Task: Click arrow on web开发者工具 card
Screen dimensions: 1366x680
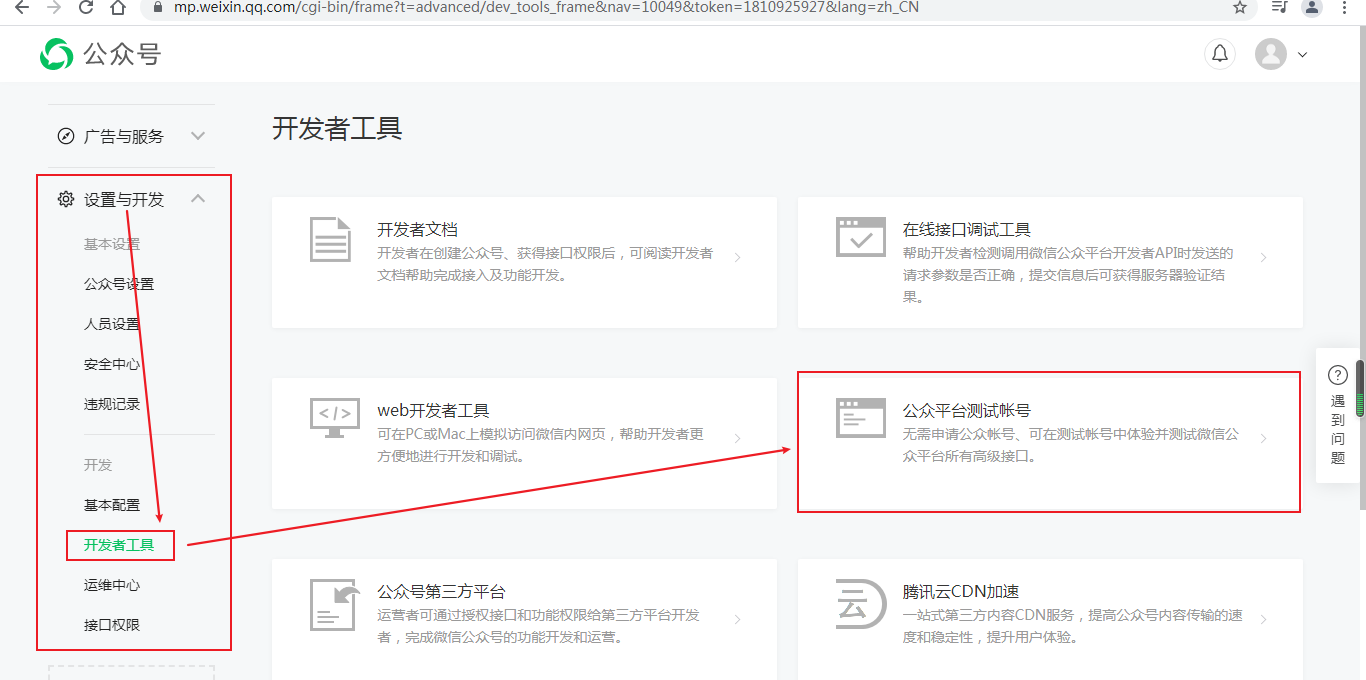Action: point(737,438)
